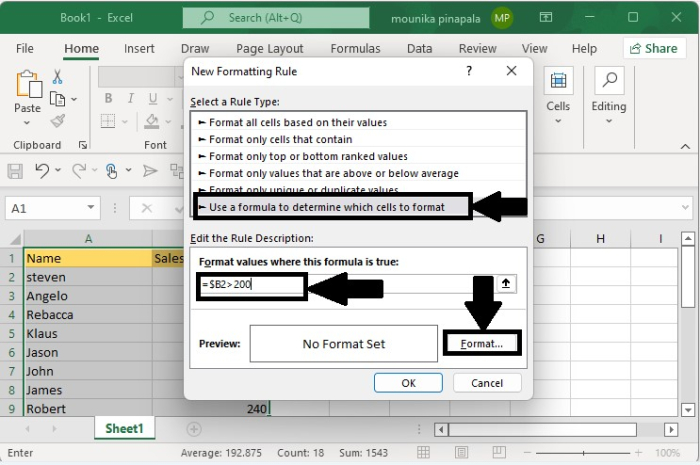Open the Clipboard dialog launcher

(x=83, y=145)
